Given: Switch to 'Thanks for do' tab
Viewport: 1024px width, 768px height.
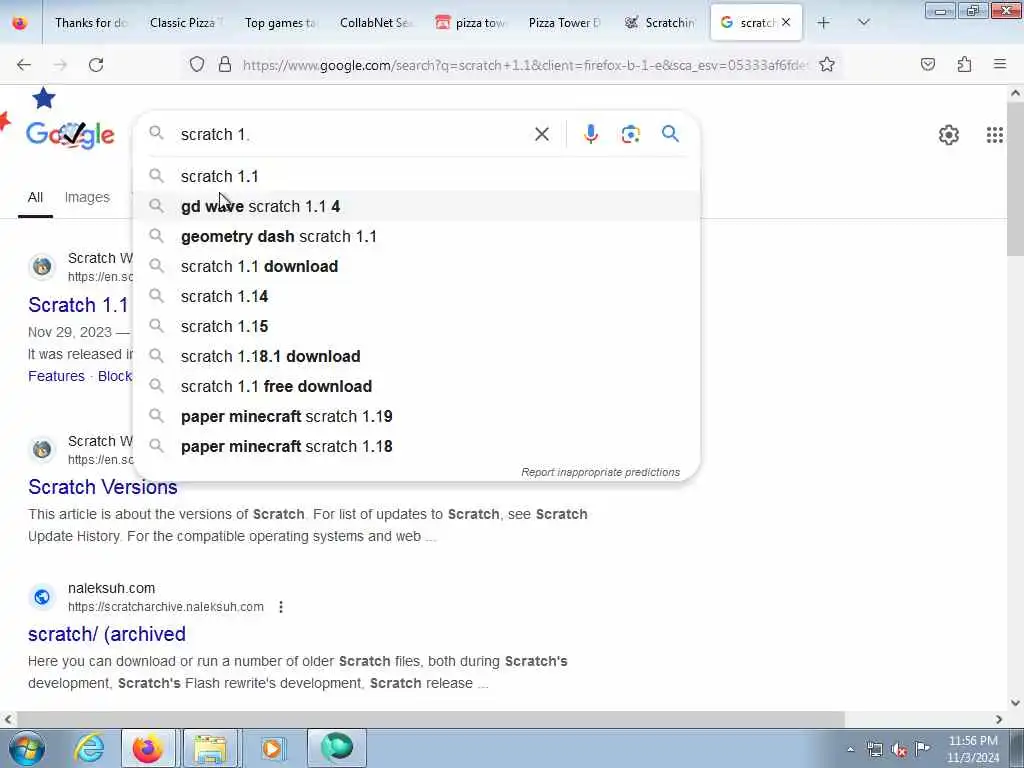Looking at the screenshot, I should point(90,23).
